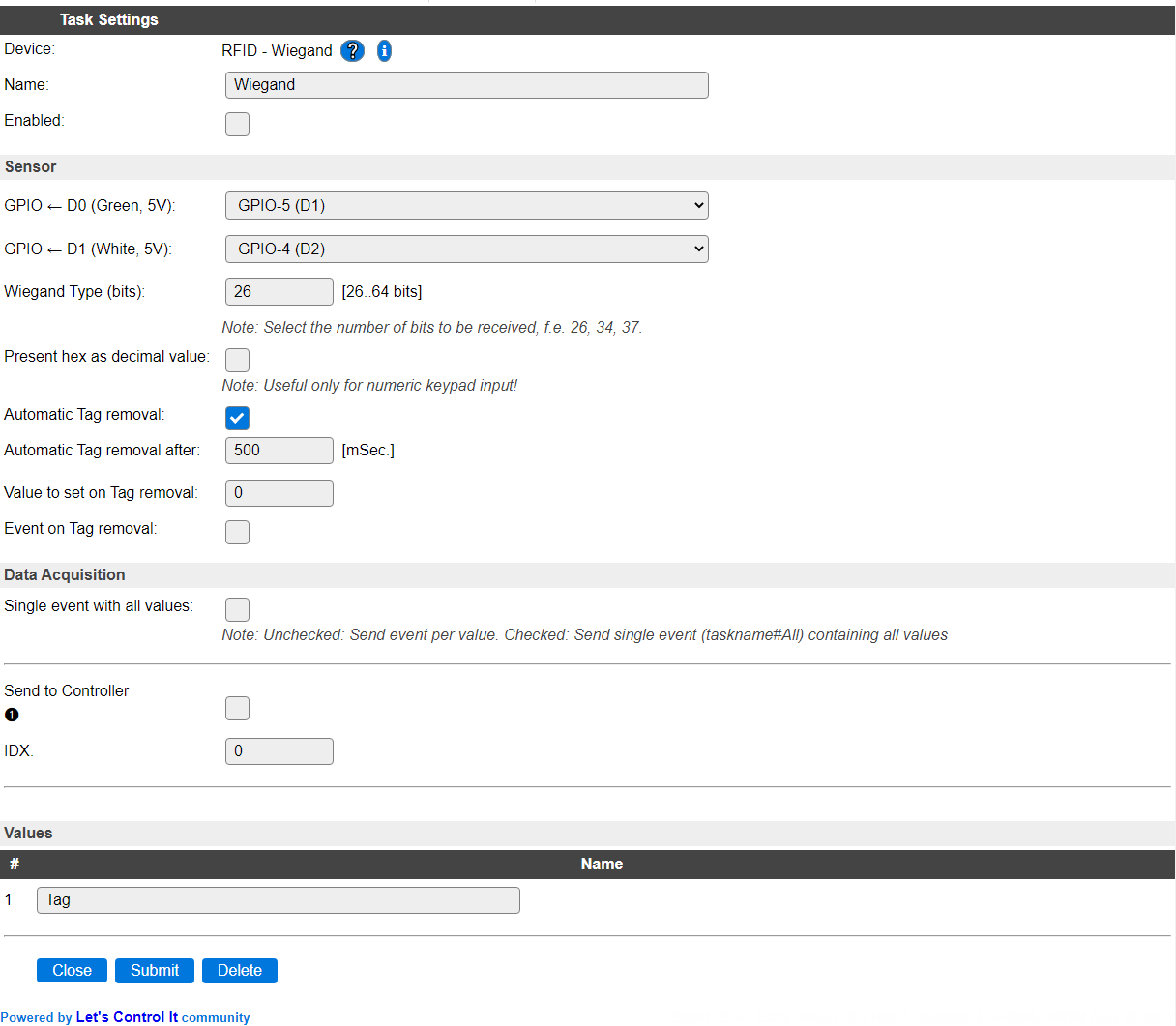Toggle the Send to Controller checkbox
Viewport: 1176px width, 1026px height.
click(x=237, y=708)
